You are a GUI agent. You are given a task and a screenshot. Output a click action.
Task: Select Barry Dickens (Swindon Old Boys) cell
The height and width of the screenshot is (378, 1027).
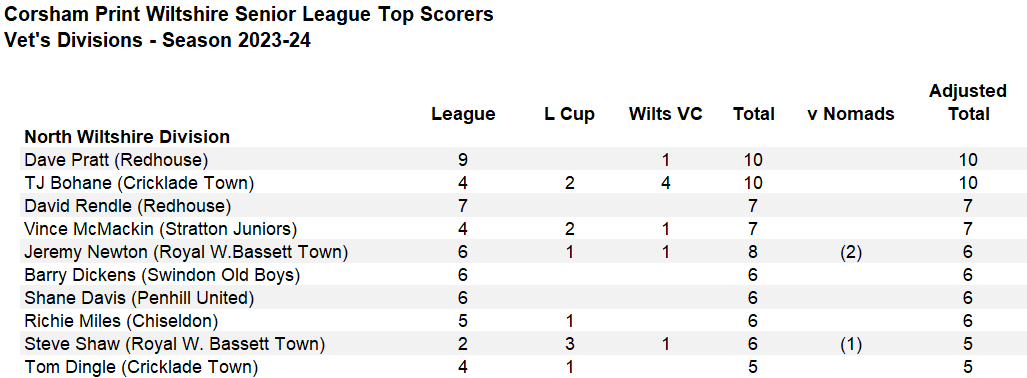click(x=162, y=275)
